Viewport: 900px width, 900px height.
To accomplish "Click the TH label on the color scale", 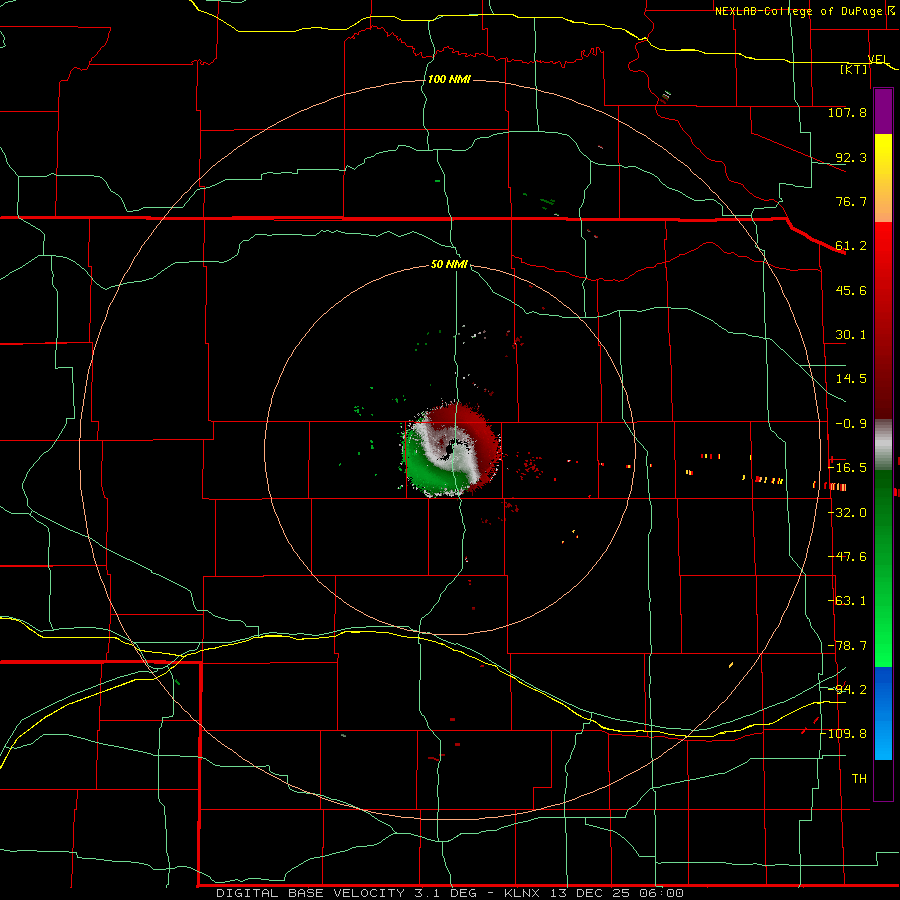I will pos(859,779).
